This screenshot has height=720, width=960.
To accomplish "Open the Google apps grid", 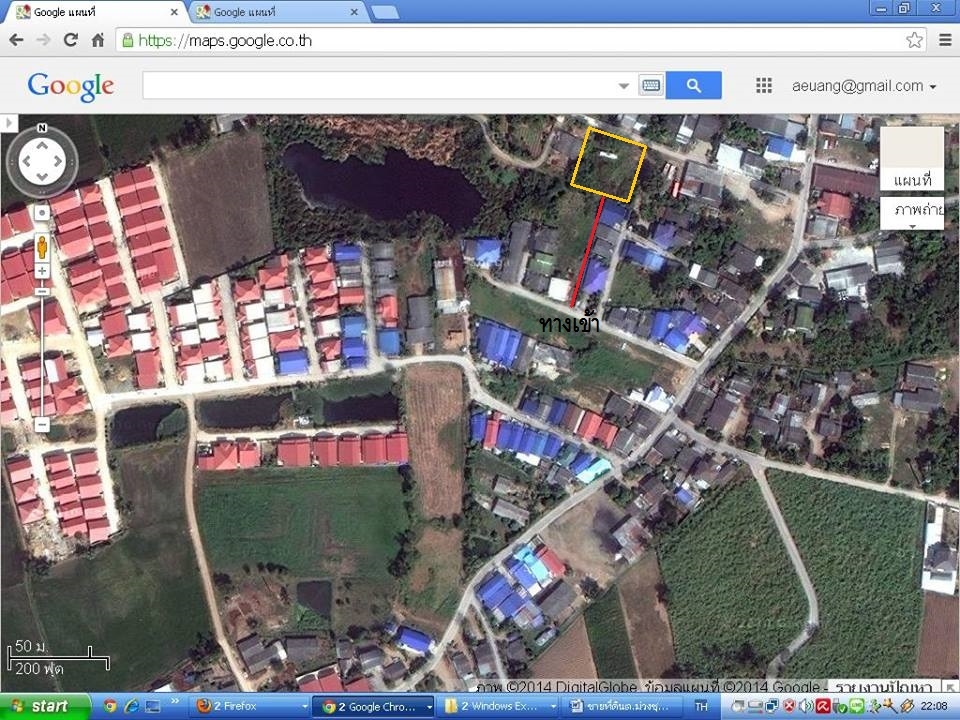I will coord(764,86).
